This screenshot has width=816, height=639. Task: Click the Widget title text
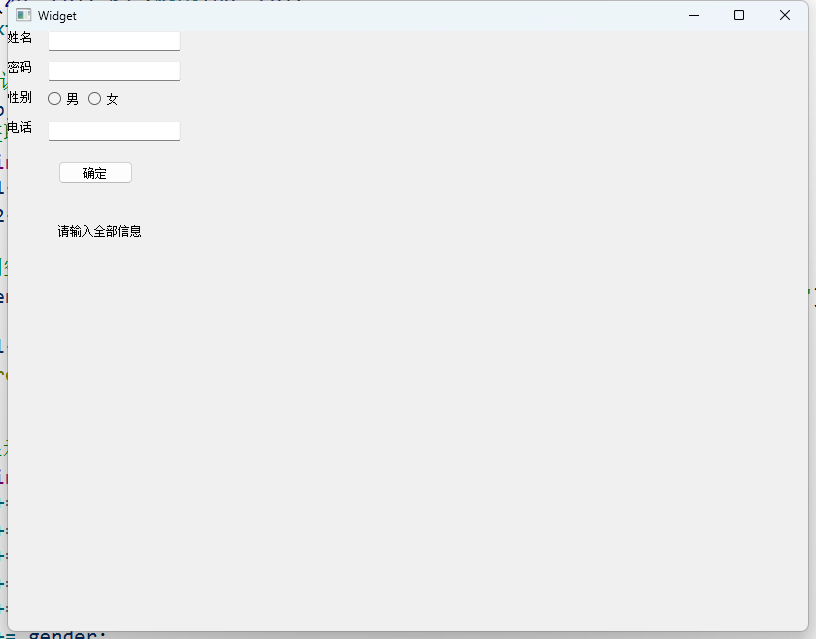[57, 16]
